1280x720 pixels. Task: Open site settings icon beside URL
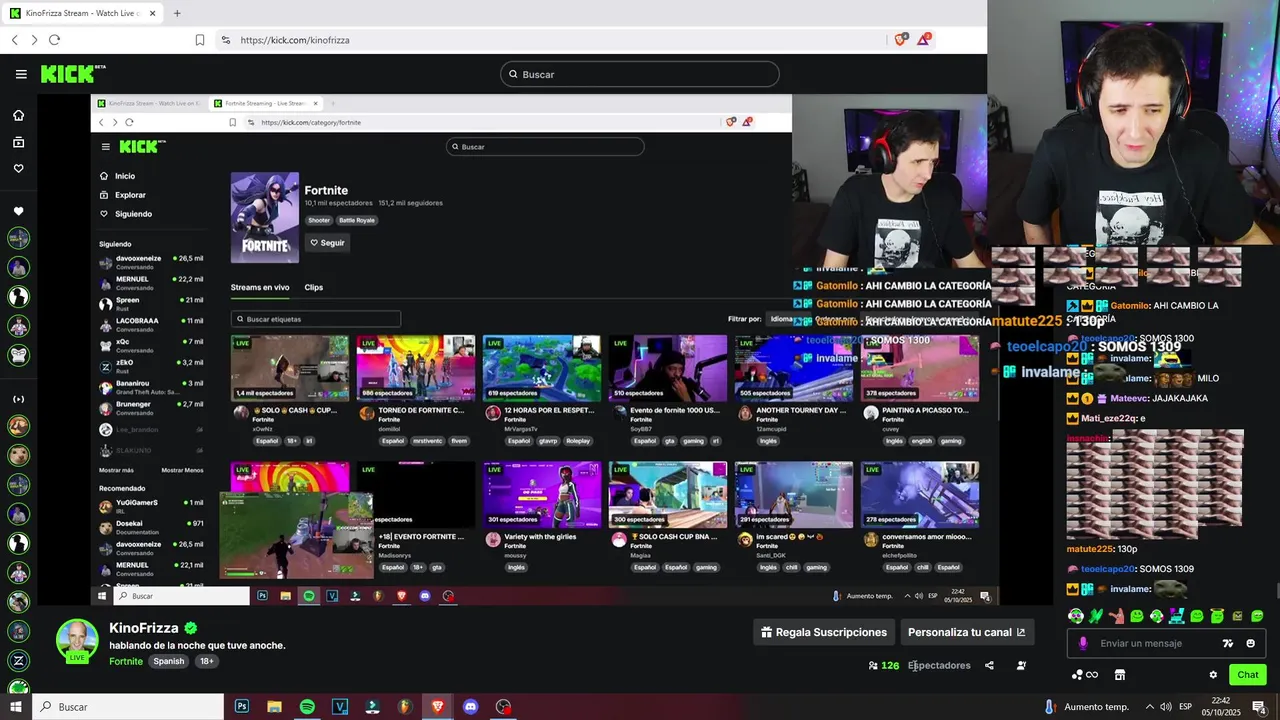[225, 40]
